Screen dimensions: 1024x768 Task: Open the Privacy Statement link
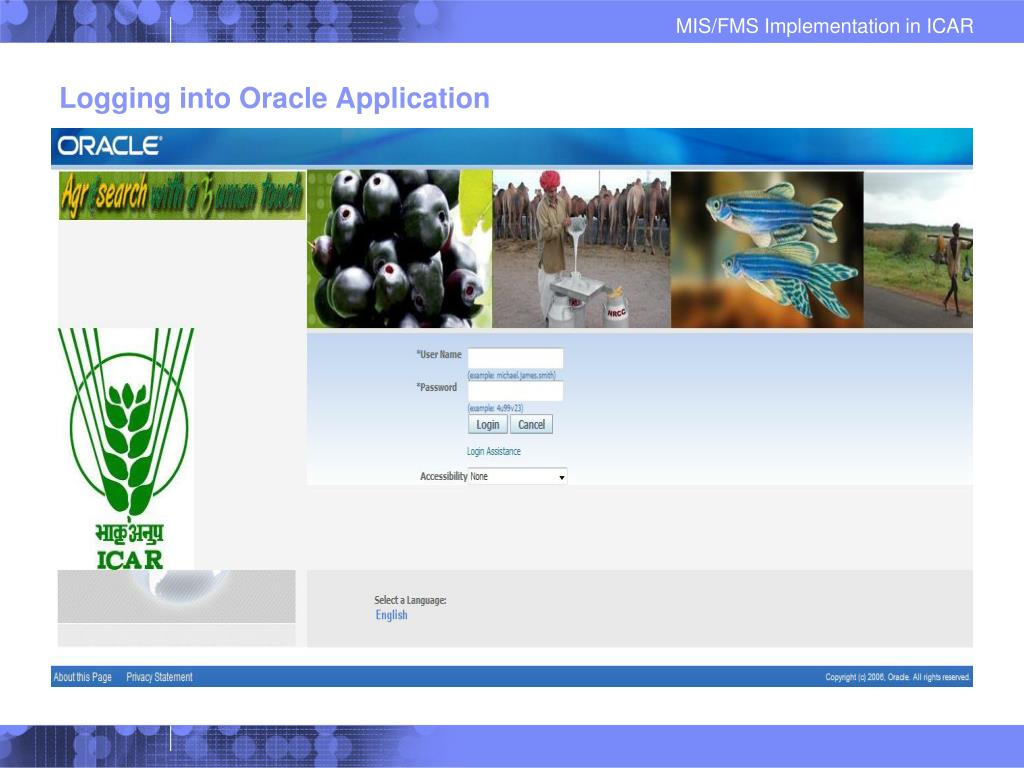click(x=159, y=677)
